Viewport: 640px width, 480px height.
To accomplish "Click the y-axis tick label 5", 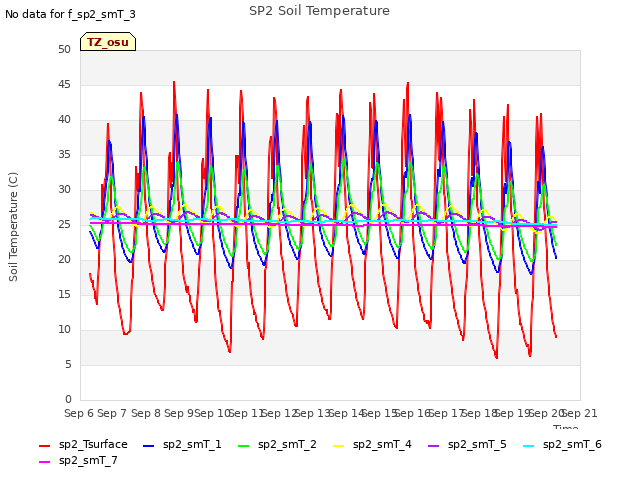I will pyautogui.click(x=68, y=364).
